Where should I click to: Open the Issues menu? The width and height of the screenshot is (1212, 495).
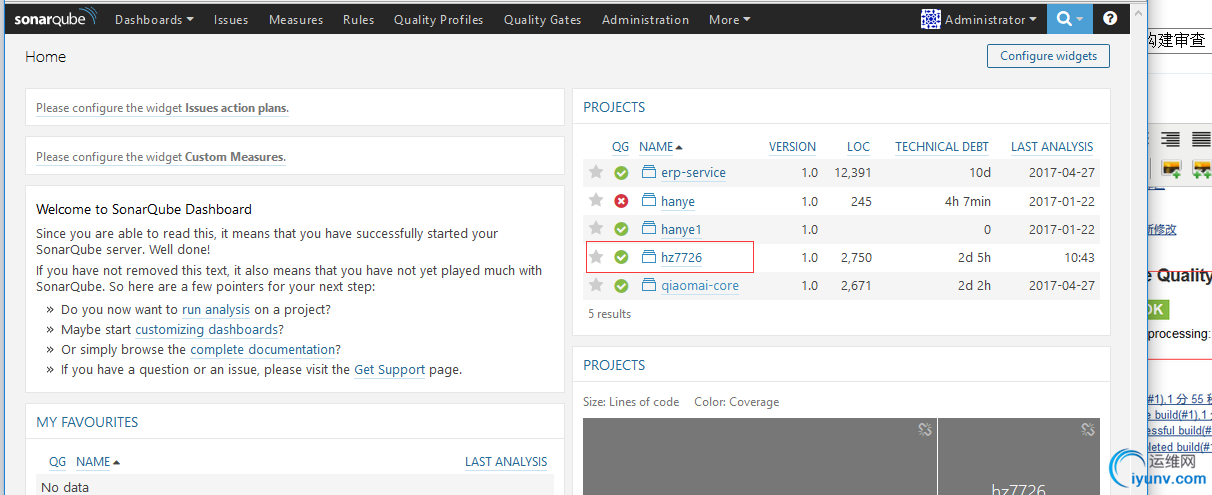[231, 19]
